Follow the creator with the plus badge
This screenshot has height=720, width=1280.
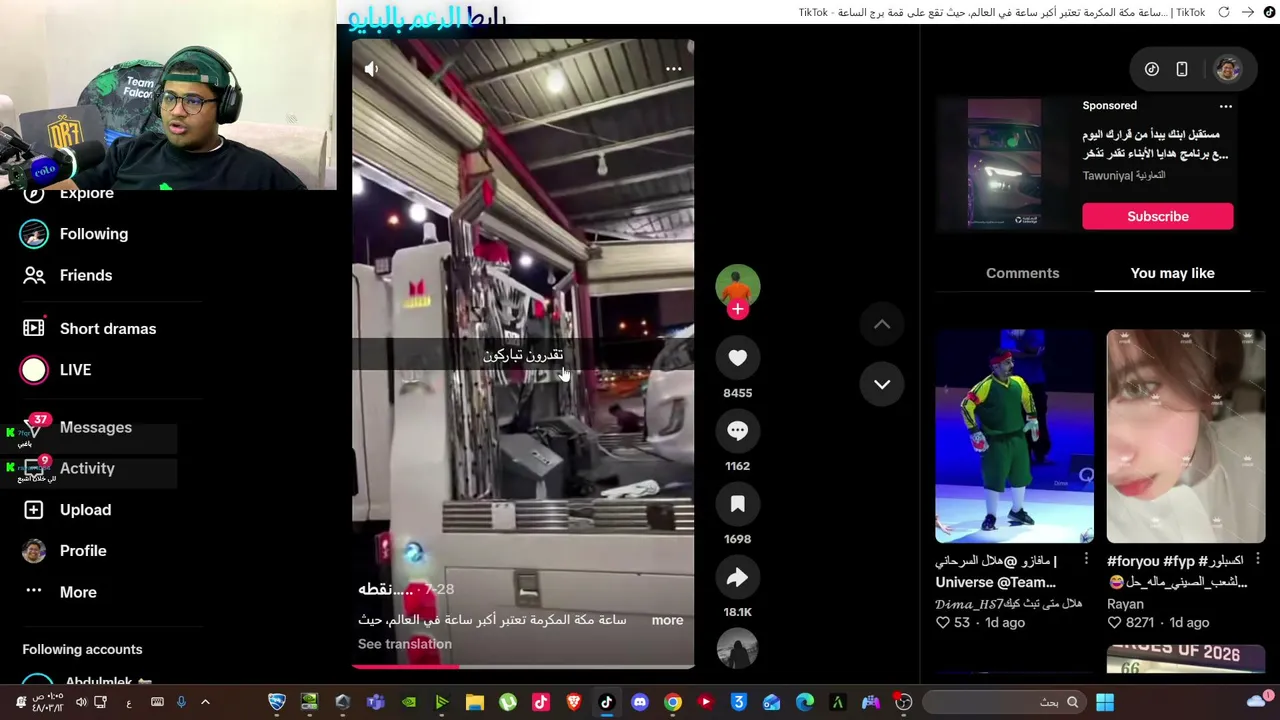pyautogui.click(x=737, y=309)
